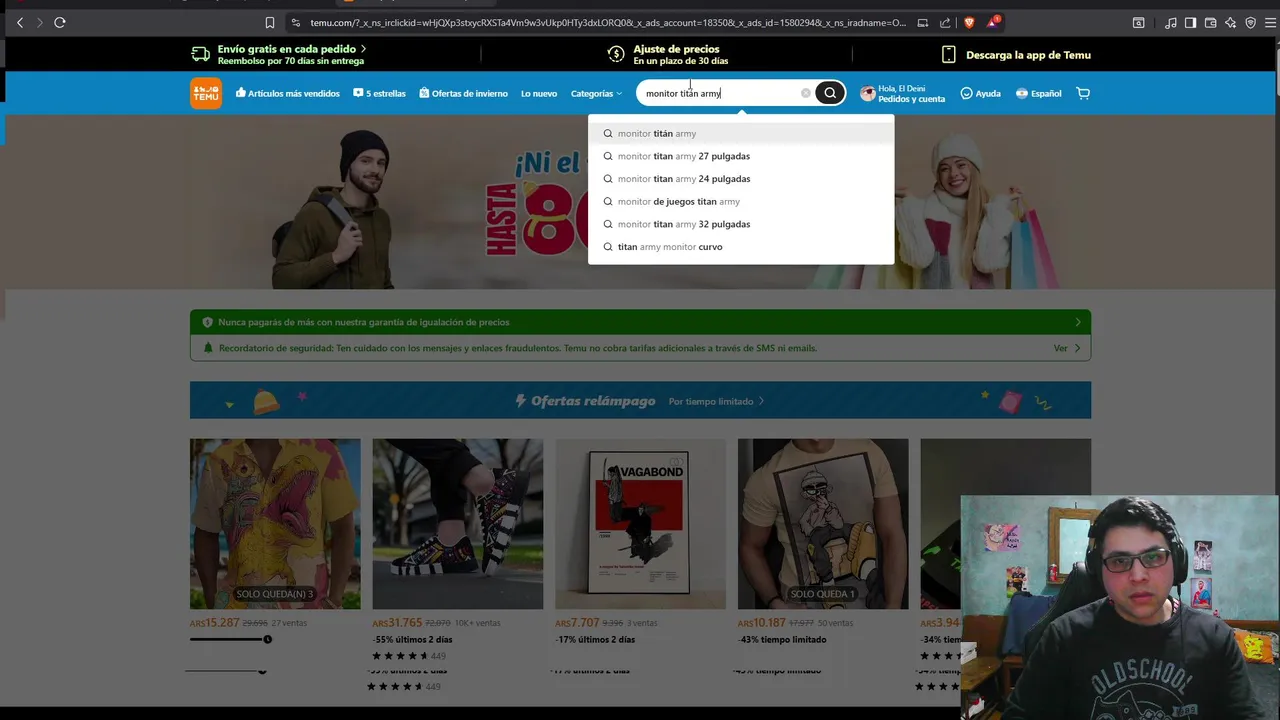Image resolution: width=1280 pixels, height=720 pixels.
Task: Open 'Ofertas relámpago' heading
Action: tap(585, 401)
